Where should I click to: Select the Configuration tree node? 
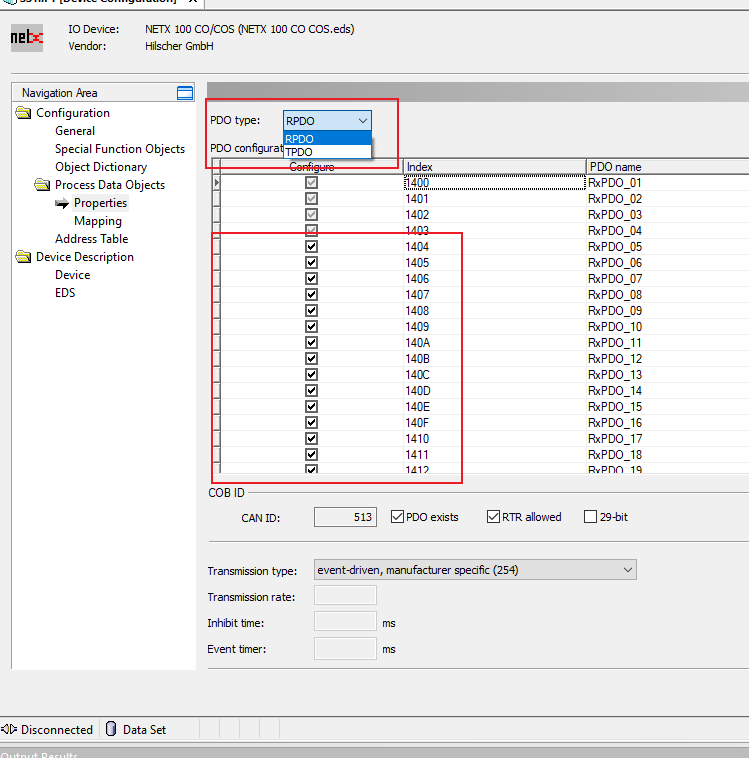click(x=73, y=113)
